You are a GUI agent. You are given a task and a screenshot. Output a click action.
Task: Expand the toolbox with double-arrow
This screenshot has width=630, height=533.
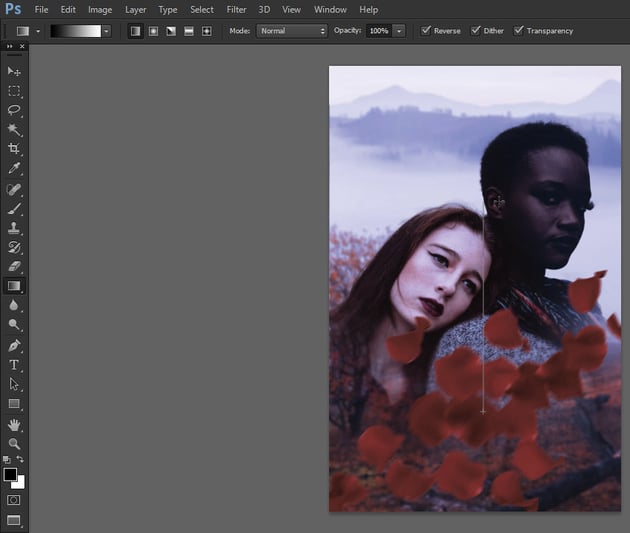pos(10,47)
